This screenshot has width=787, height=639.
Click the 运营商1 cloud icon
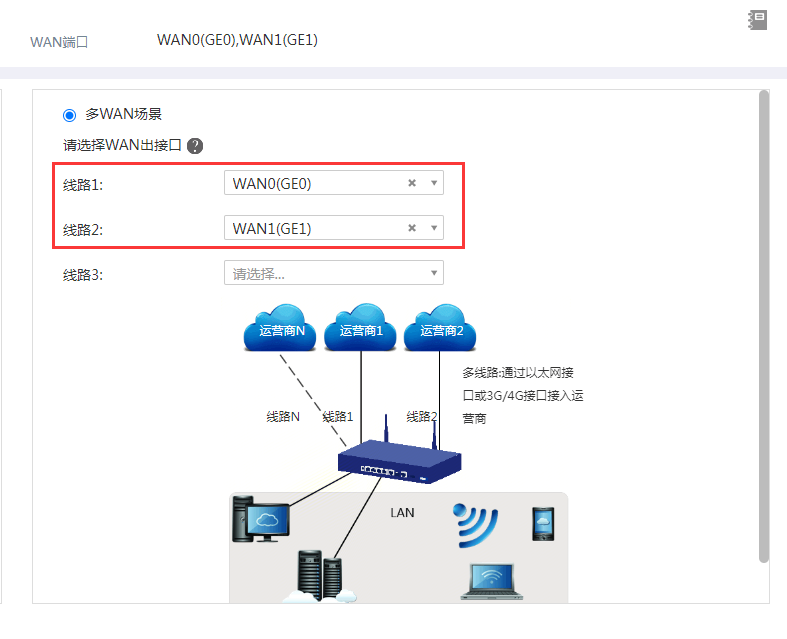[360, 327]
